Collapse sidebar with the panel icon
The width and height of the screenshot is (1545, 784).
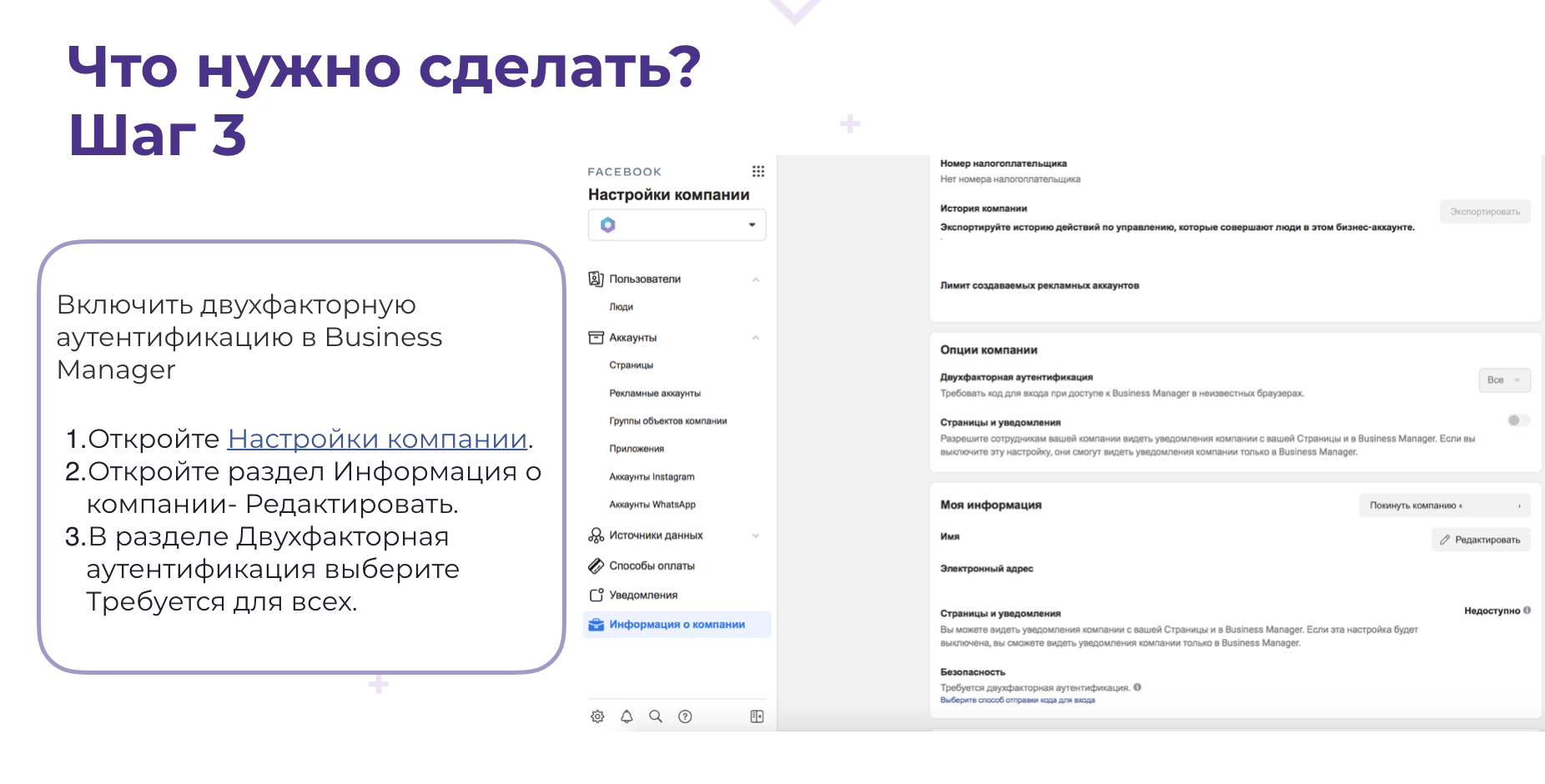coord(757,716)
